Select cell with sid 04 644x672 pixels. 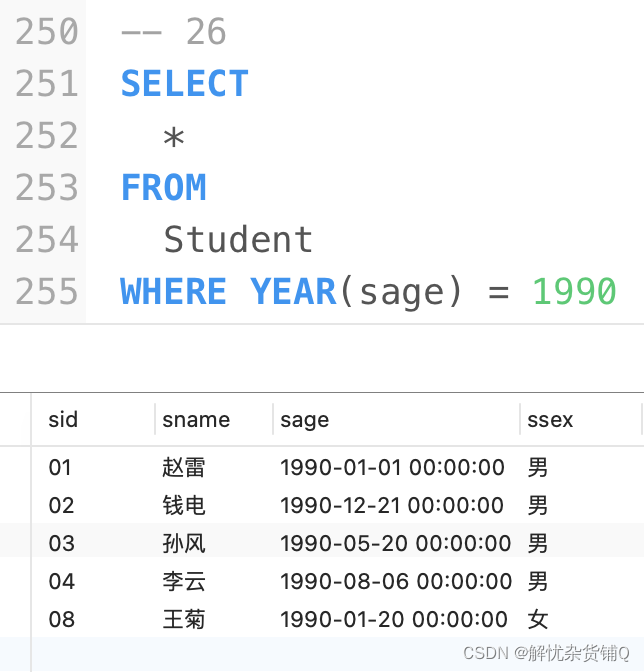coord(62,582)
